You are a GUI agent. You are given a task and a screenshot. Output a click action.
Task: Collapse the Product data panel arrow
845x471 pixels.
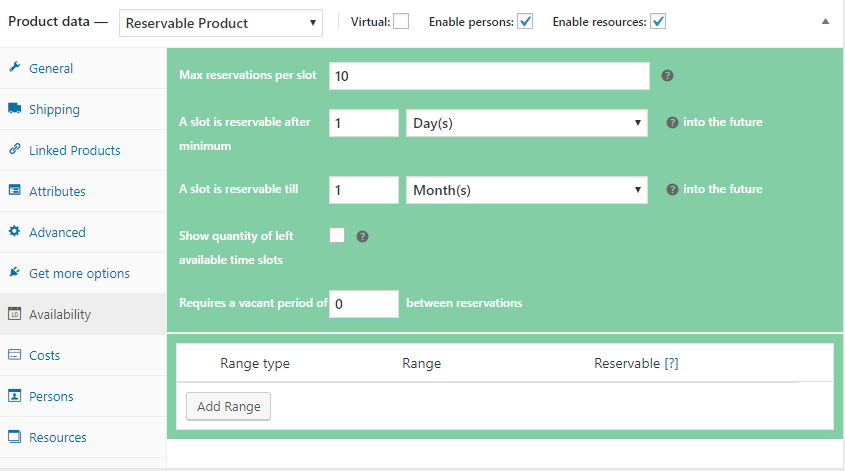coord(824,21)
